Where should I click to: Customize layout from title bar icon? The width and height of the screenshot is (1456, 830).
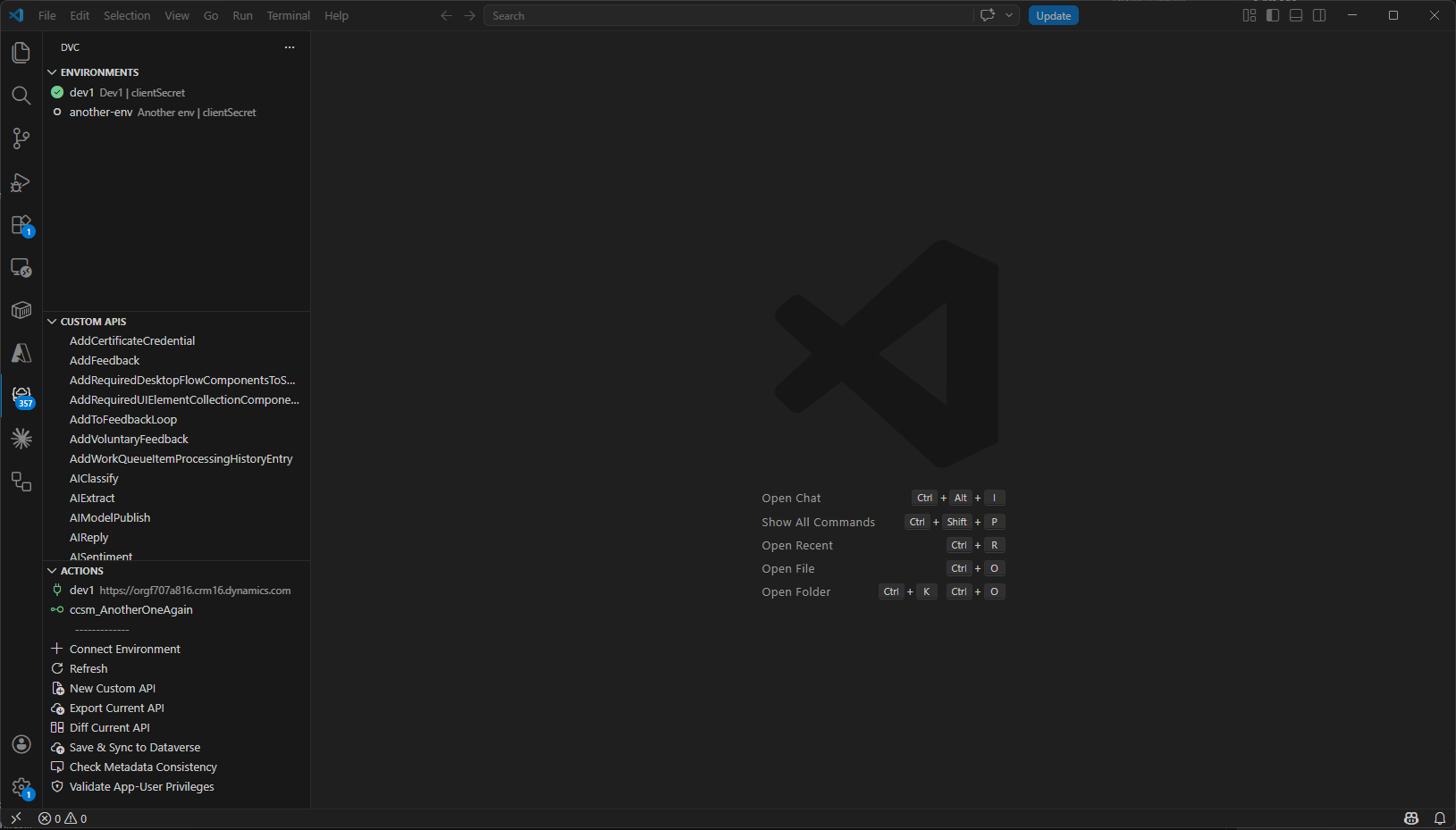[x=1250, y=15]
